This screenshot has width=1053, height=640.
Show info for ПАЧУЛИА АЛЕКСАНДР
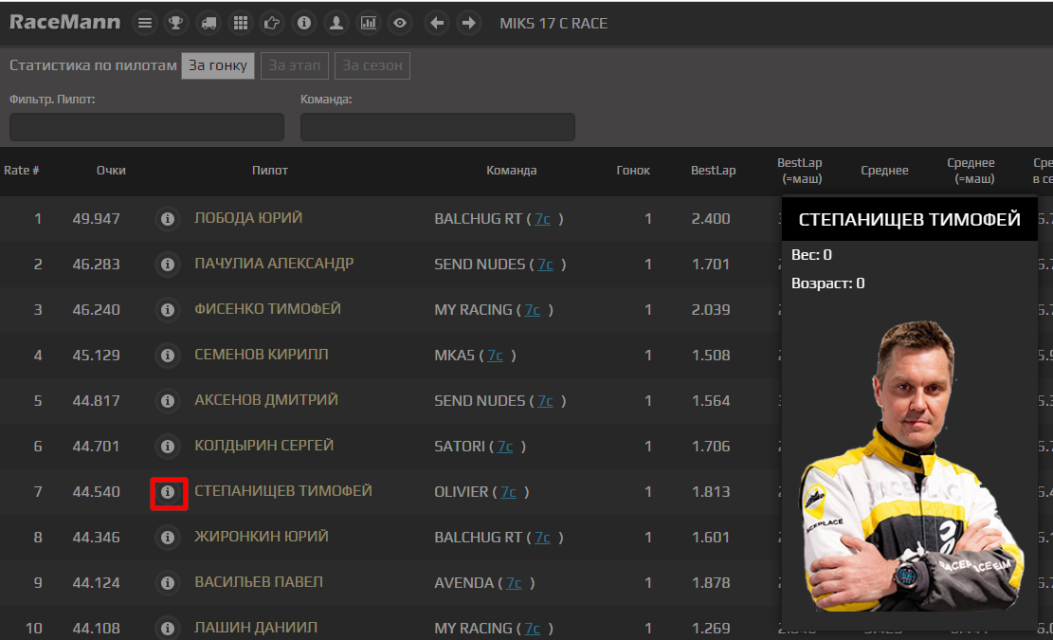pyautogui.click(x=167, y=265)
